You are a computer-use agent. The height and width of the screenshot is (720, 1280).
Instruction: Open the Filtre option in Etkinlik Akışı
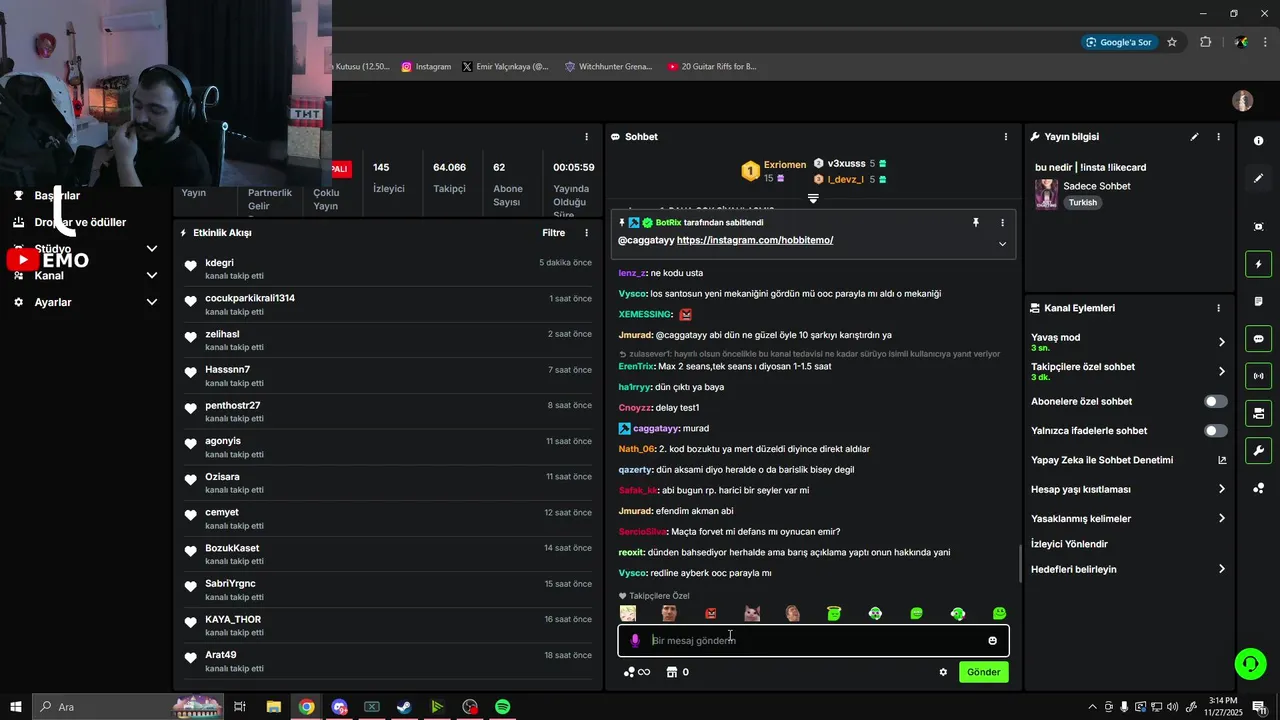pyautogui.click(x=553, y=233)
